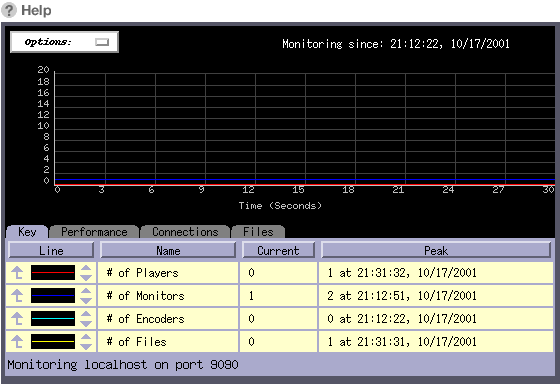Click the upper stepper arrow beside the Players line
This screenshot has width=560, height=384.
point(86,268)
